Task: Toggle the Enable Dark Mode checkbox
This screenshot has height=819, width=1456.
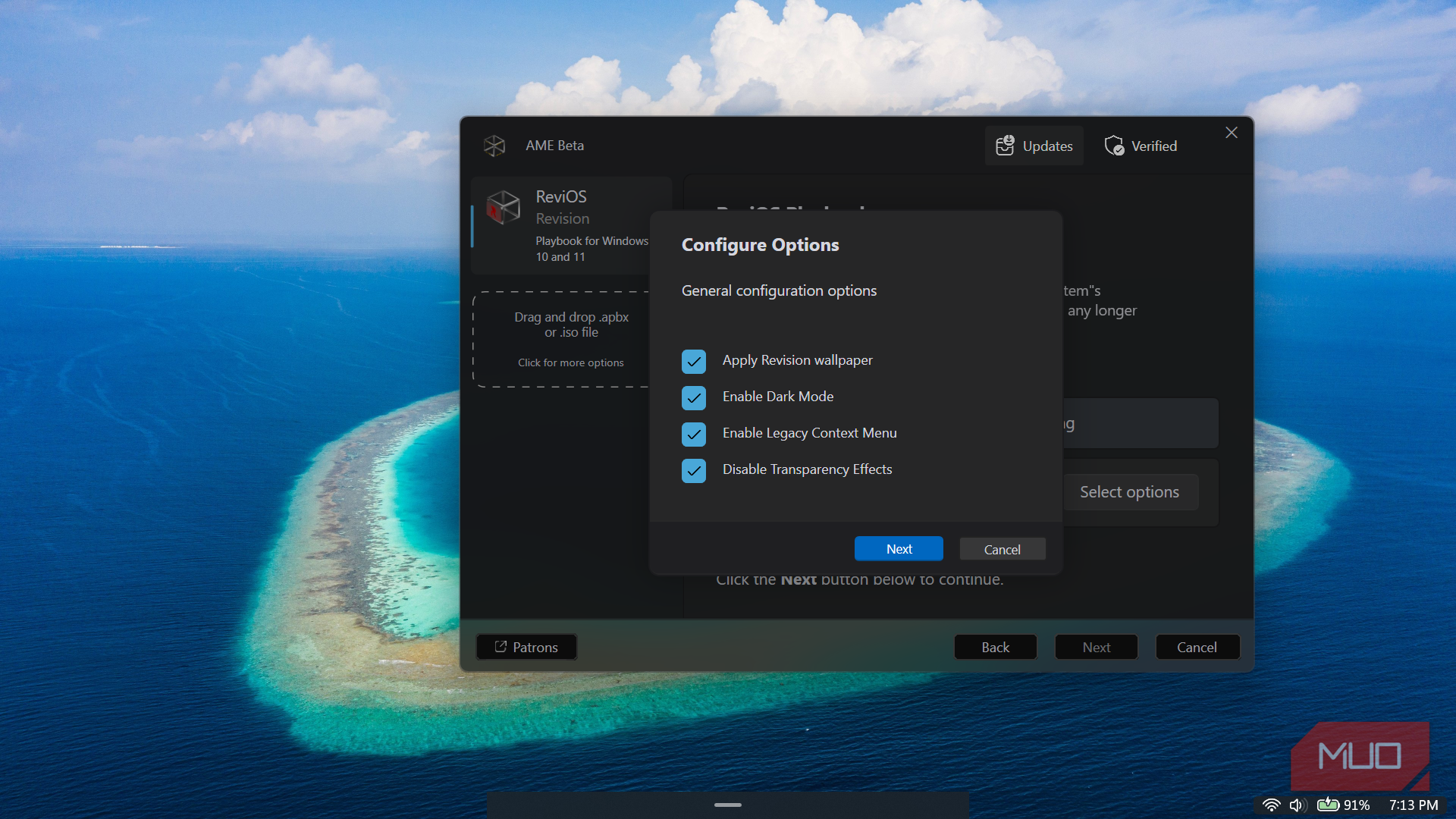Action: pyautogui.click(x=694, y=397)
